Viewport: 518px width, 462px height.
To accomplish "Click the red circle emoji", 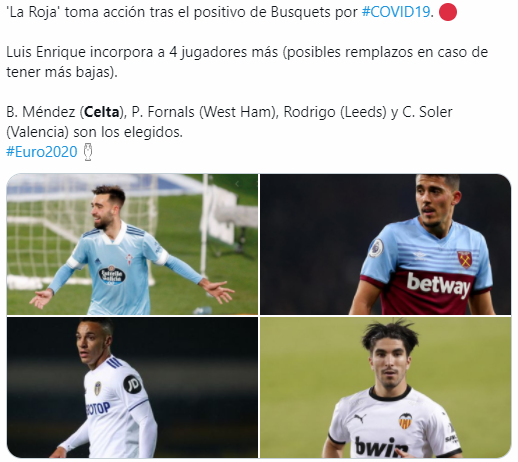I will tap(448, 12).
